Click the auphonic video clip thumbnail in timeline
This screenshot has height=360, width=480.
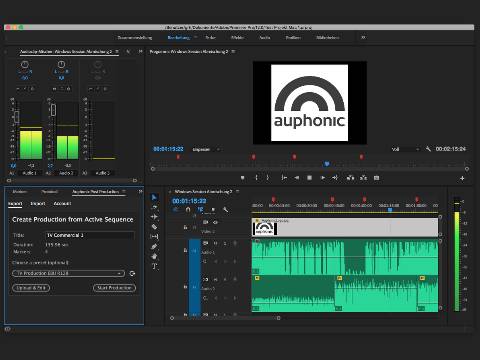[x=264, y=229]
